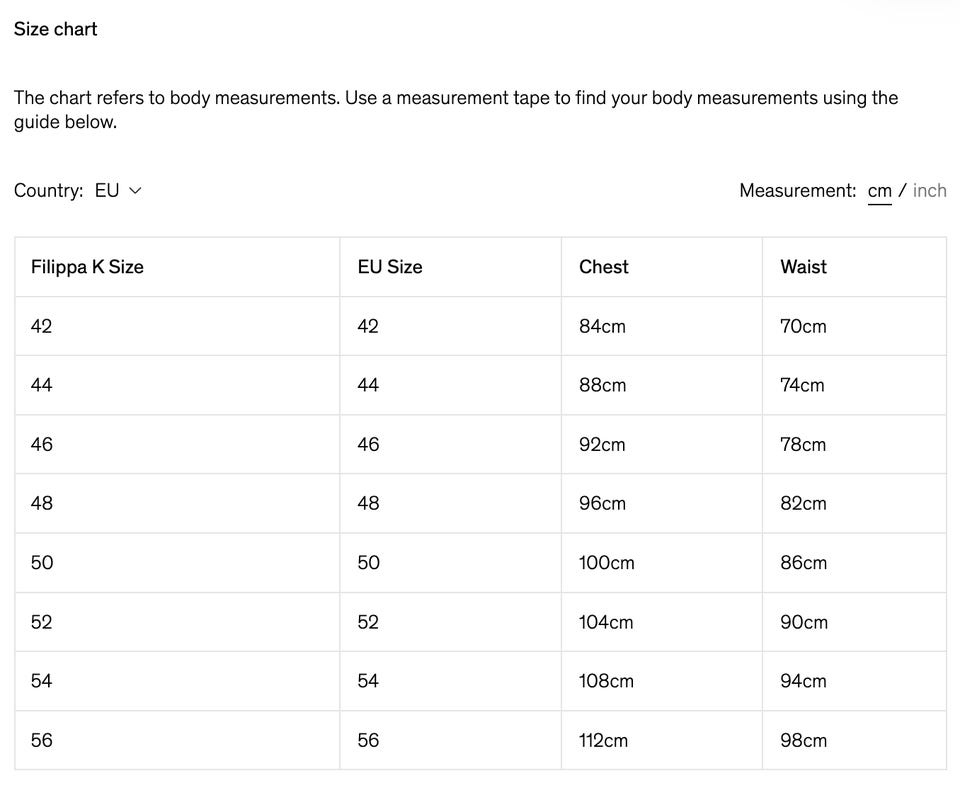960x807 pixels.
Task: Click the EU Size column header
Action: (x=390, y=267)
